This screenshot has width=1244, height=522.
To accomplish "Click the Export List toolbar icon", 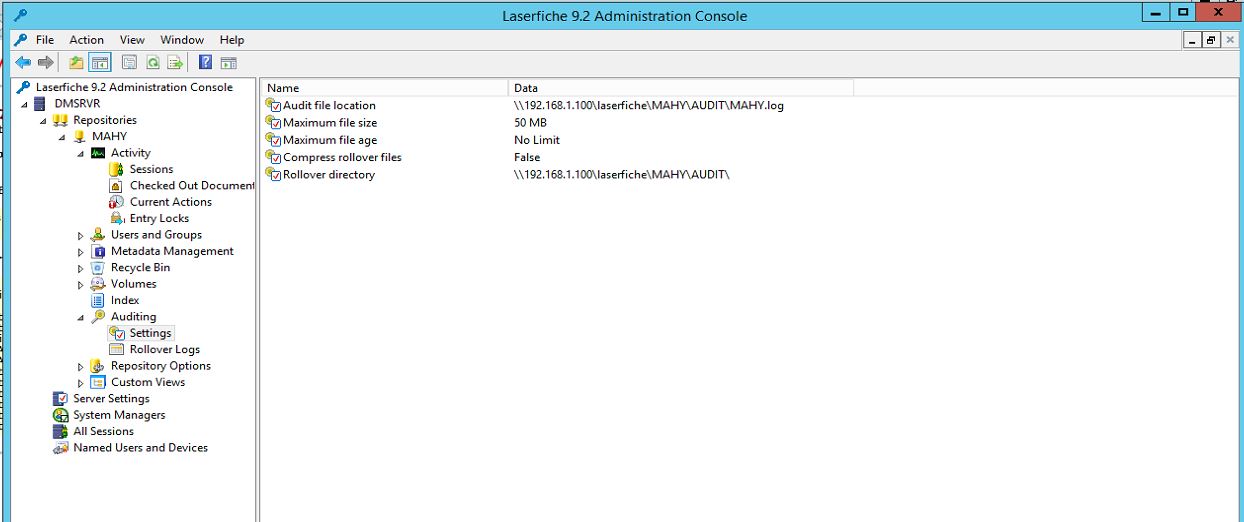I will click(x=176, y=62).
